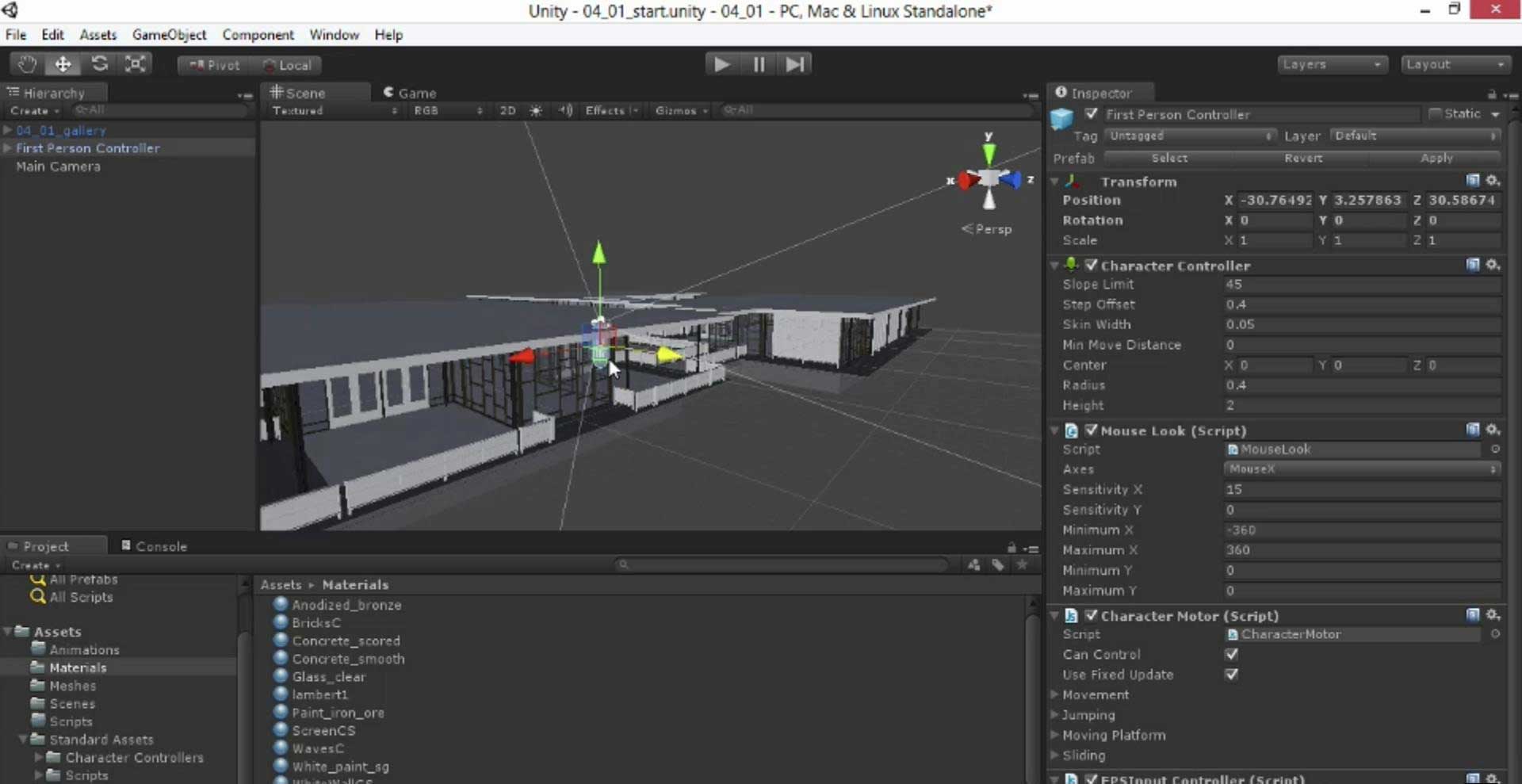
Task: Select the Materials folder in Project
Action: (x=78, y=667)
